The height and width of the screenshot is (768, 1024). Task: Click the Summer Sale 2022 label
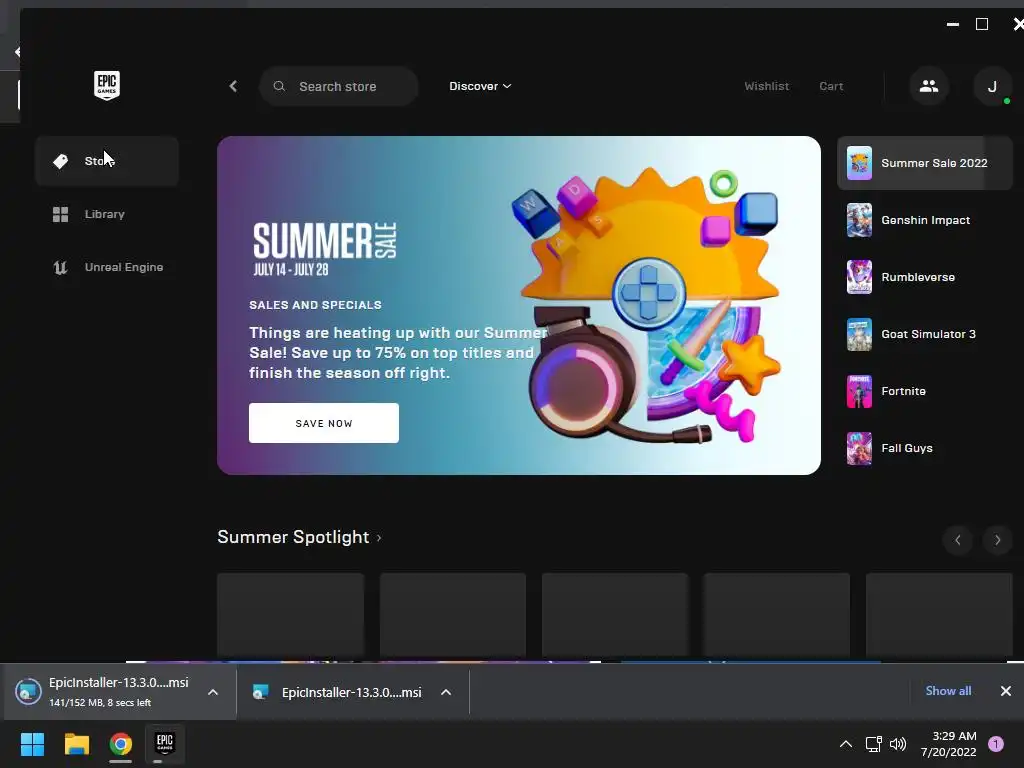[x=935, y=163]
